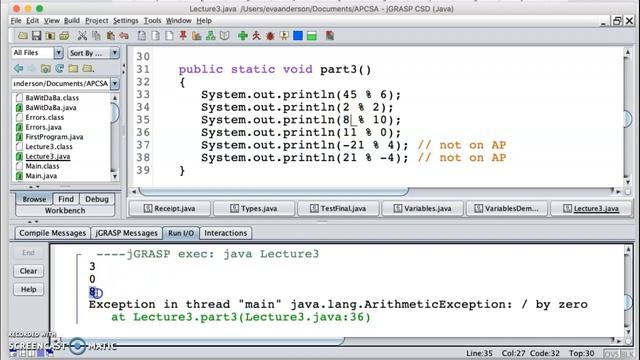Click the red Undo arrow icon
Image resolution: width=640 pixels, height=360 pixels.
[x=124, y=36]
